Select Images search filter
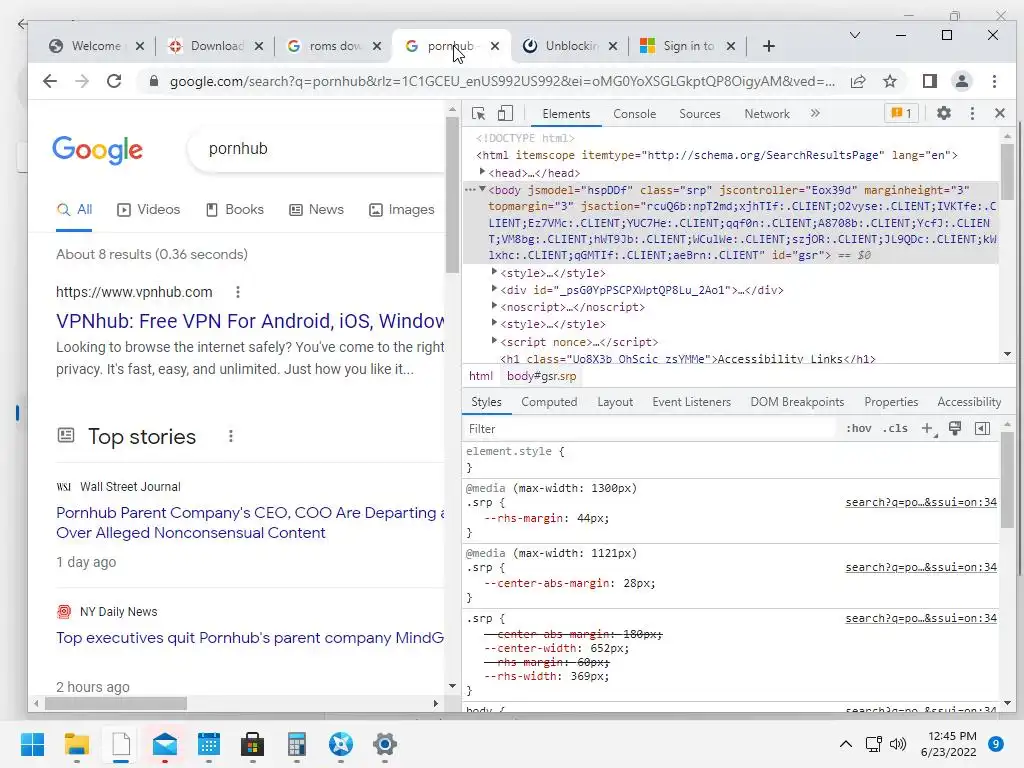 pos(402,210)
